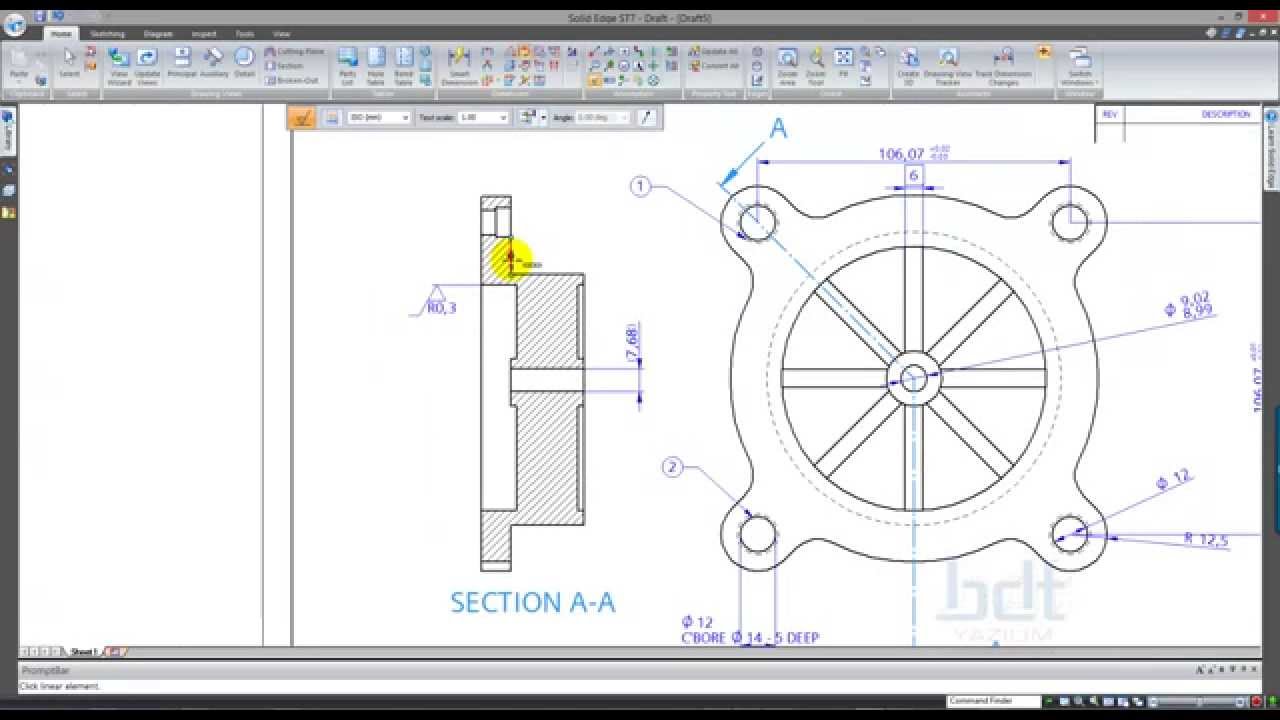The width and height of the screenshot is (1280, 720).
Task: Click the Cutting Plane command
Action: [294, 51]
